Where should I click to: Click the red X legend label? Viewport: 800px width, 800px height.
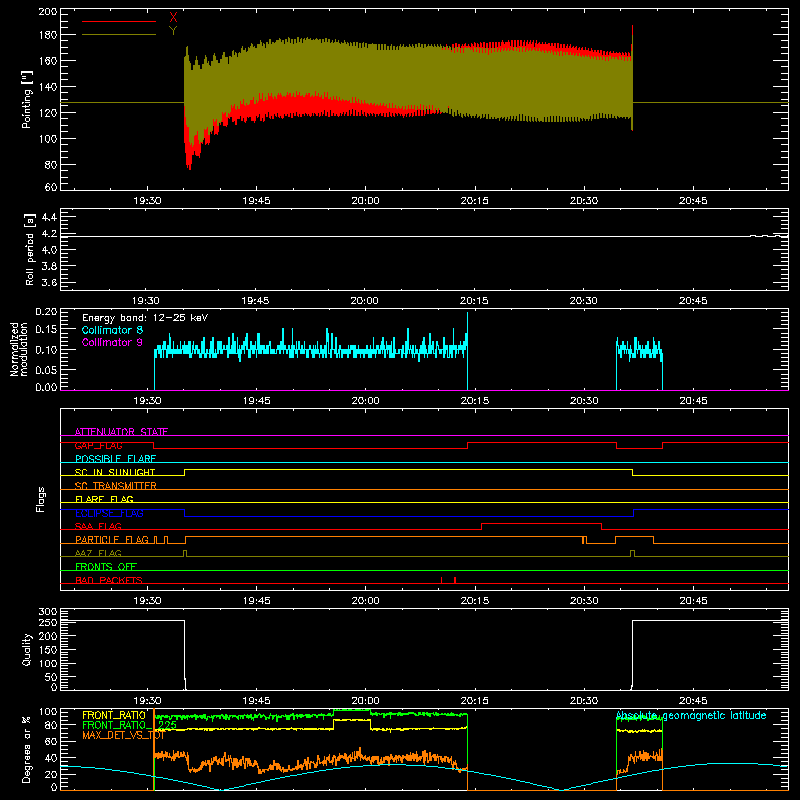pyautogui.click(x=173, y=17)
